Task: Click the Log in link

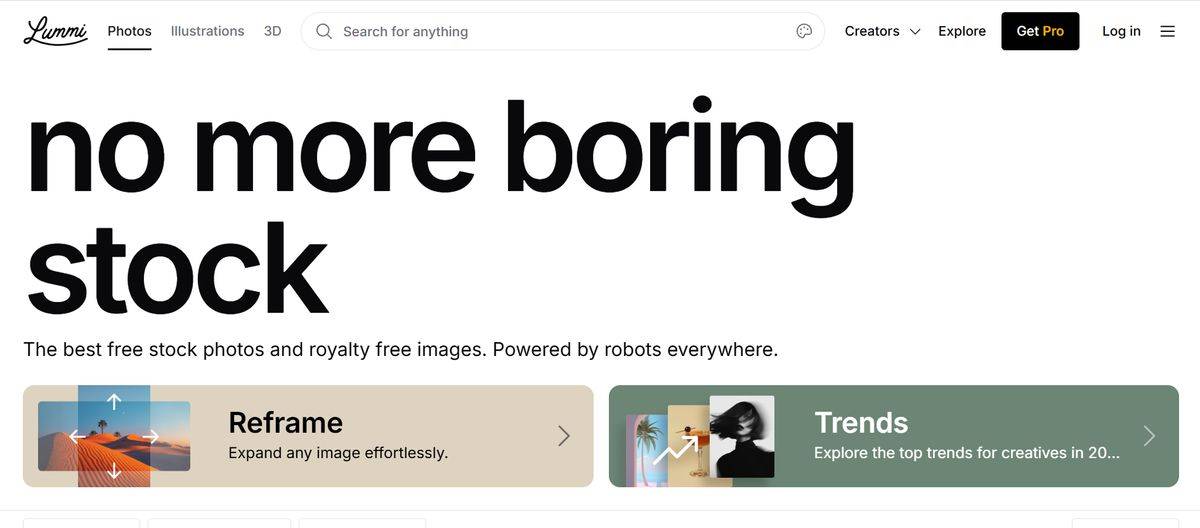Action: pos(1121,31)
